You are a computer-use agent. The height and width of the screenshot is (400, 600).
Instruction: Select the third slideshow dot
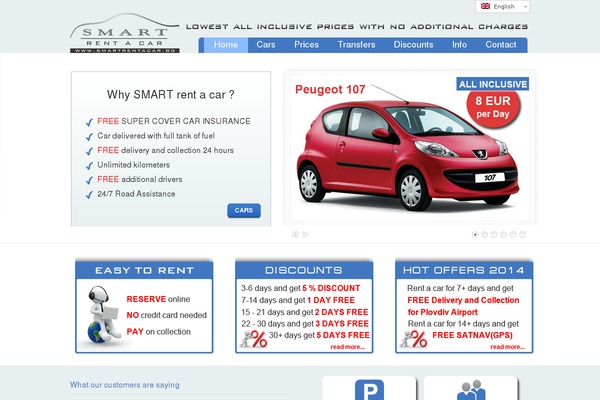point(494,234)
